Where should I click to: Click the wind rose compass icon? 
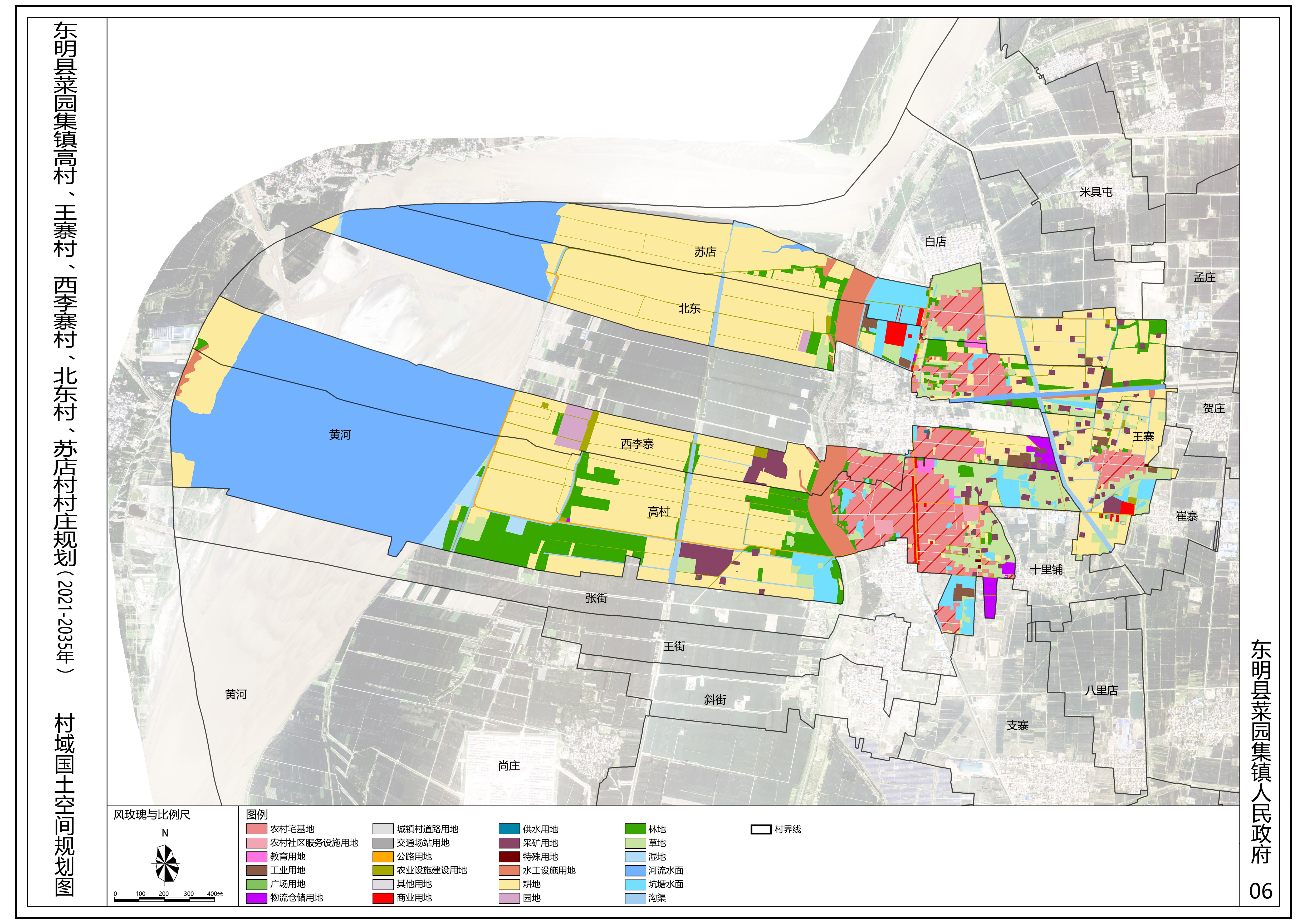(x=165, y=863)
